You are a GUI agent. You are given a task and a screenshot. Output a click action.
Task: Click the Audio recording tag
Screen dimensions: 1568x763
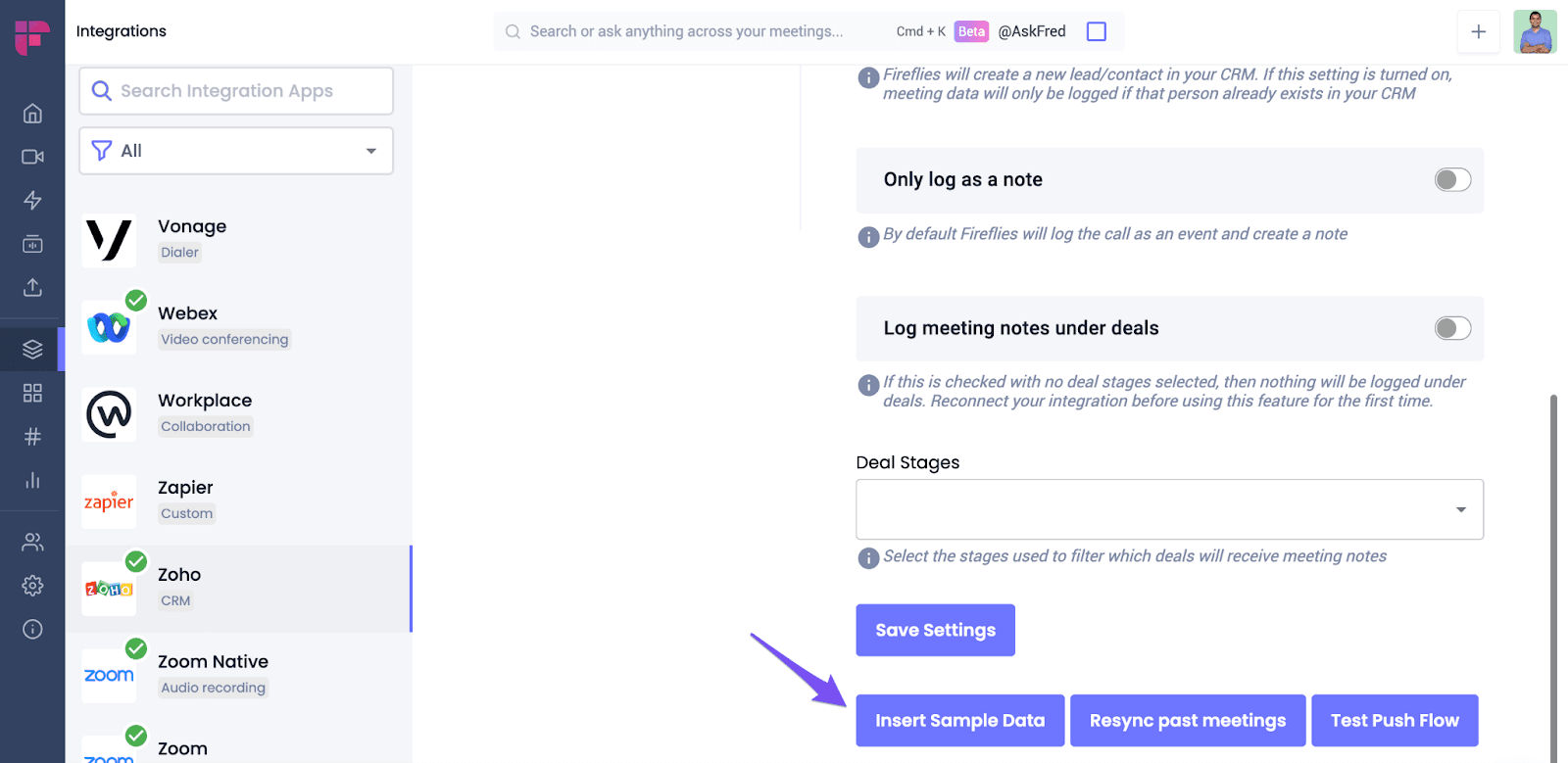213,688
